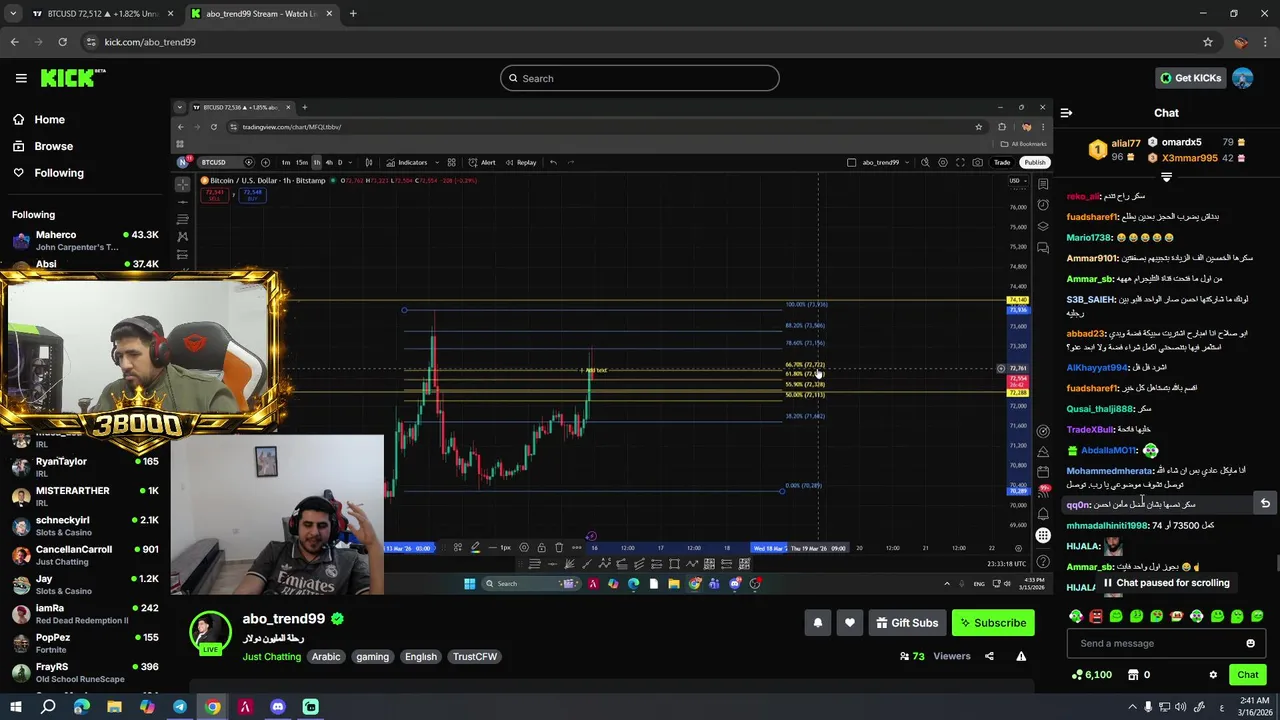Open abo_trend99 channel avatar
The image size is (1280, 720).
click(211, 632)
